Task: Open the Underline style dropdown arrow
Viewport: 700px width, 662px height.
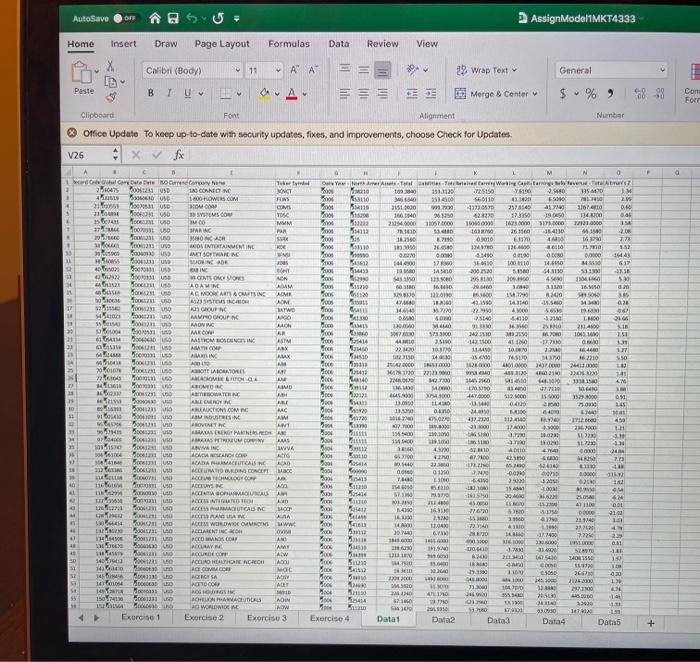Action: pos(201,94)
